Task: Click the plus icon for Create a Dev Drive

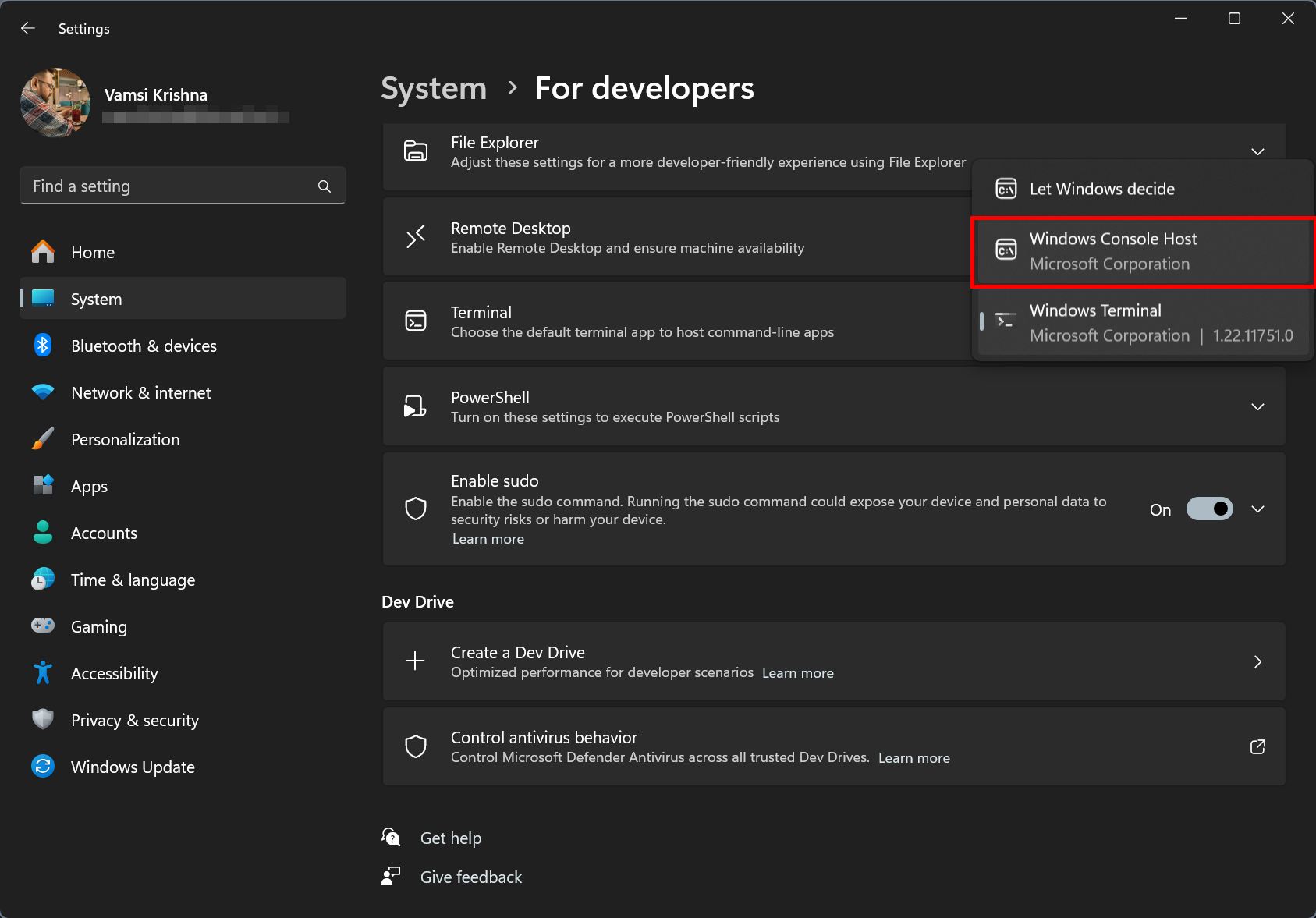Action: pyautogui.click(x=415, y=661)
